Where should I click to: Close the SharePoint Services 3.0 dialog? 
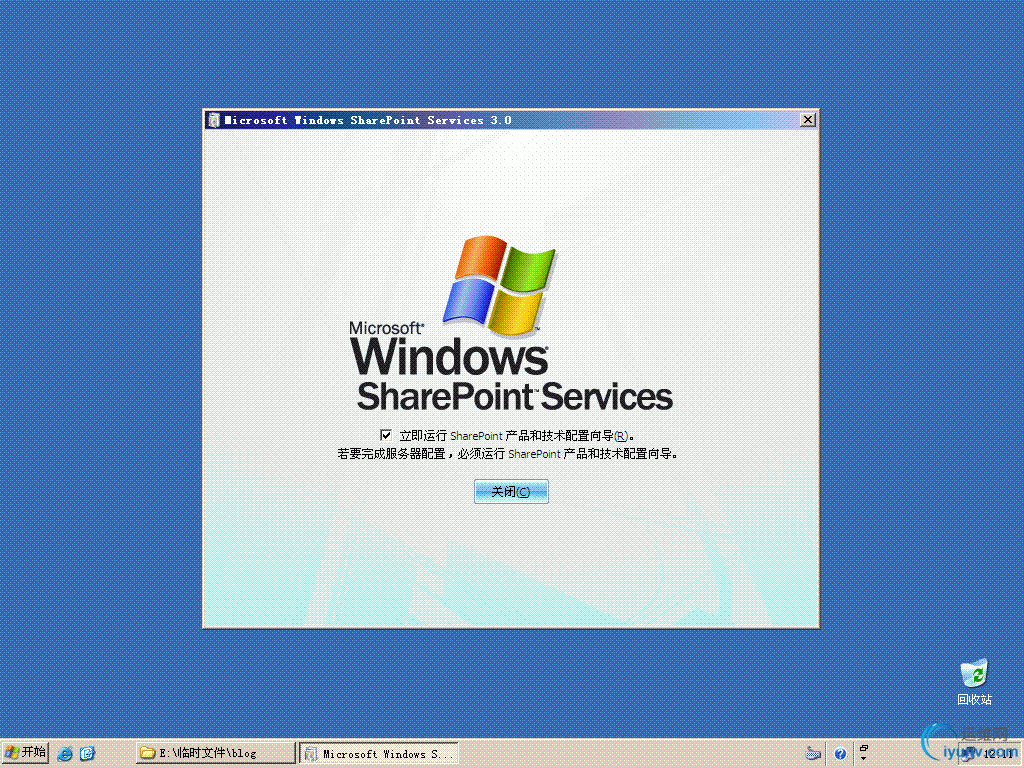pyautogui.click(x=807, y=120)
